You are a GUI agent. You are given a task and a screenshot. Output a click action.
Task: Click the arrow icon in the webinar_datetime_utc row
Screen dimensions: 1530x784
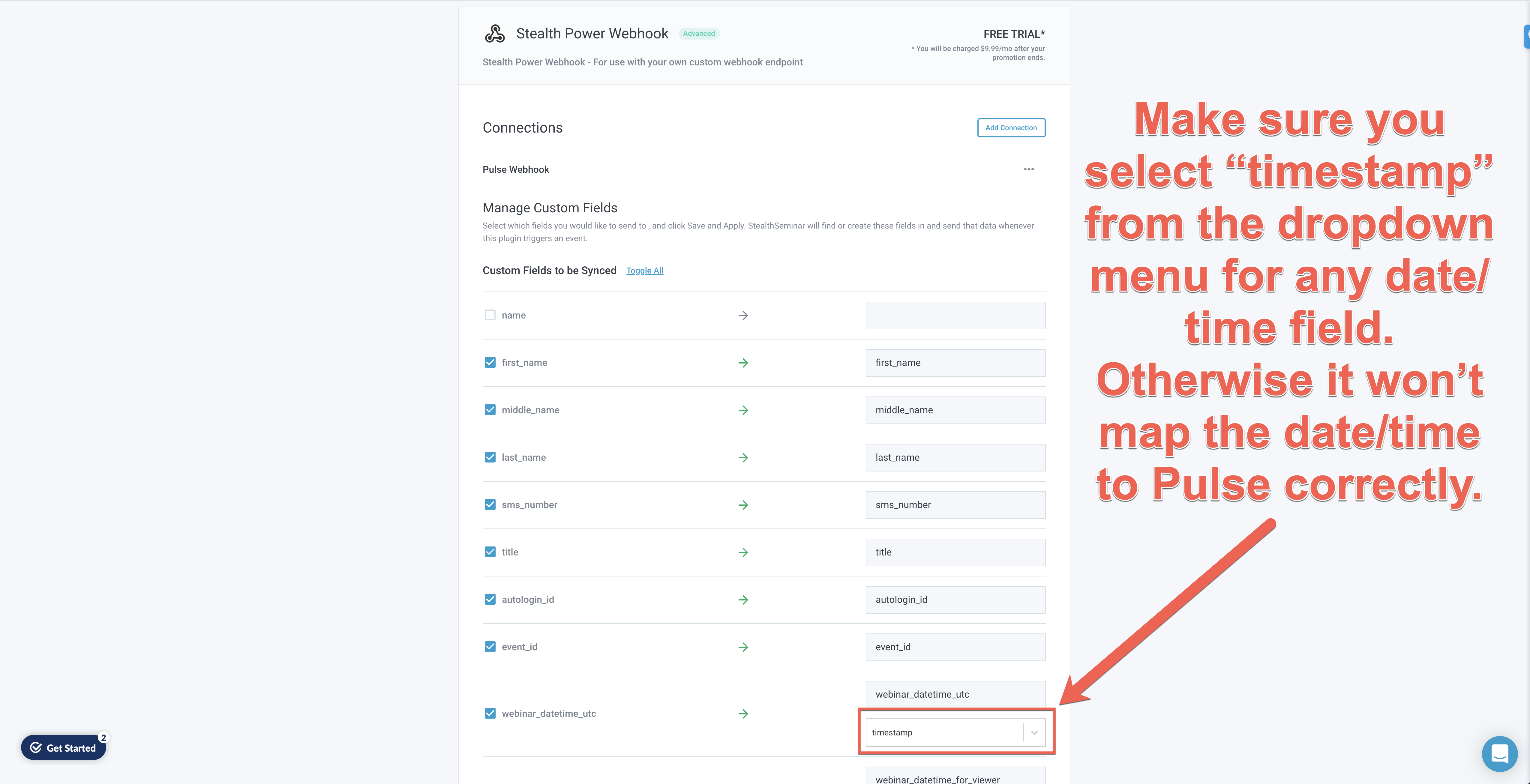pos(743,714)
